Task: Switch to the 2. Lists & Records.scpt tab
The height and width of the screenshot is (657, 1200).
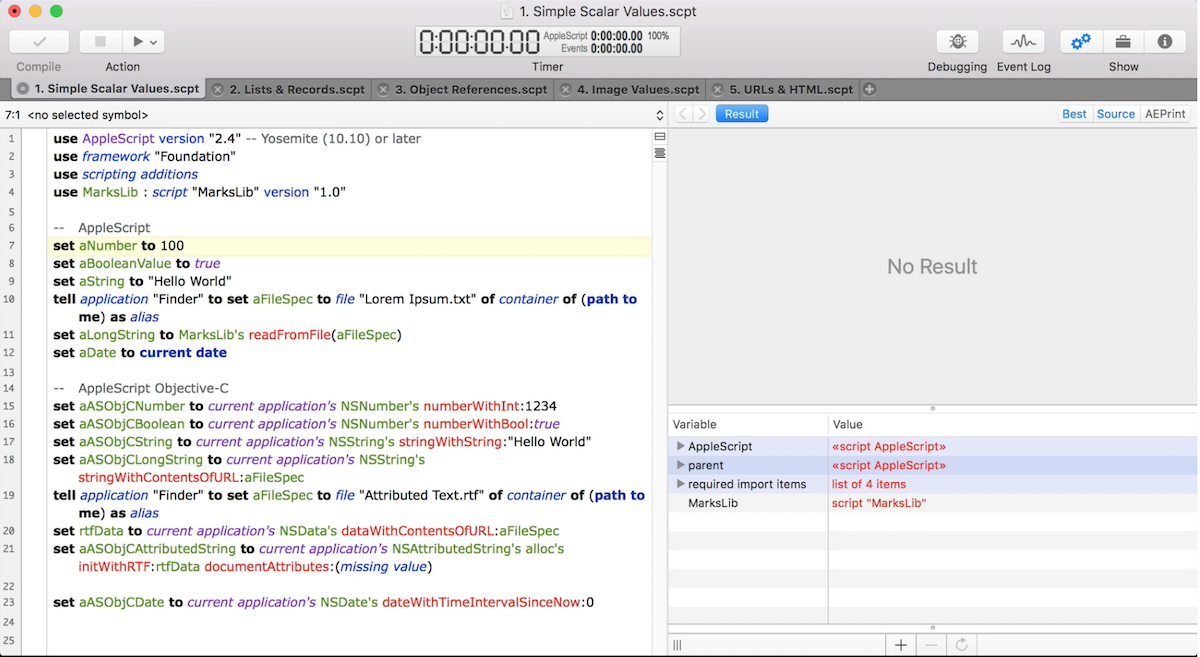Action: 297,89
